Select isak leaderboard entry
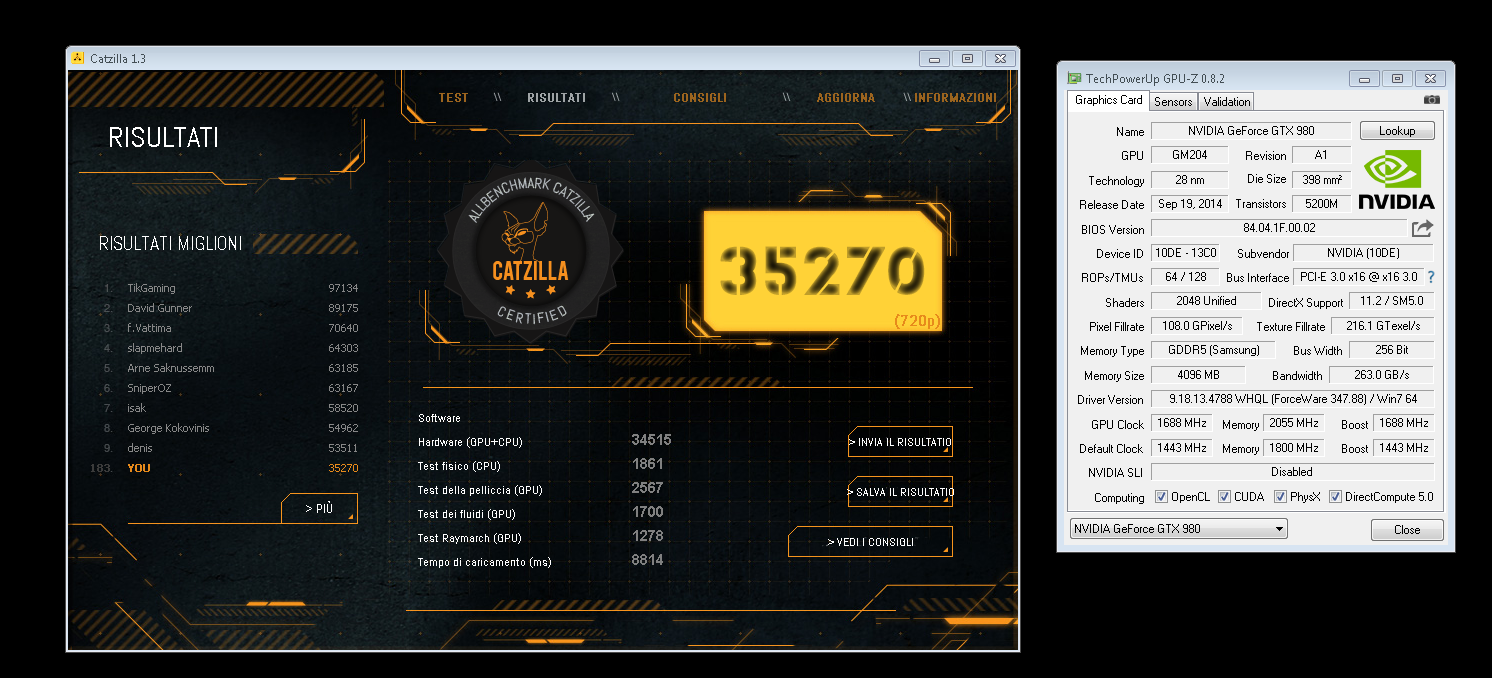This screenshot has height=678, width=1492. pos(230,408)
